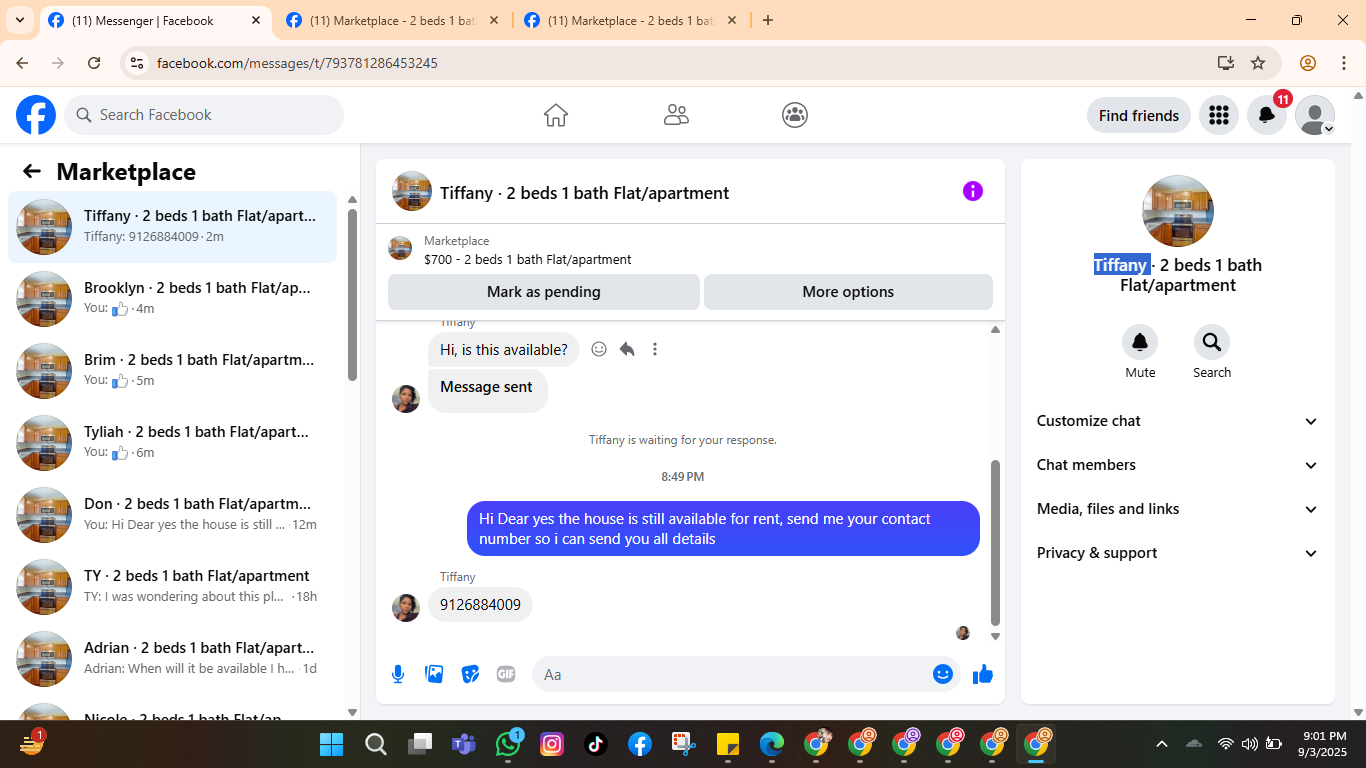Click the Search Facebook field

click(204, 115)
